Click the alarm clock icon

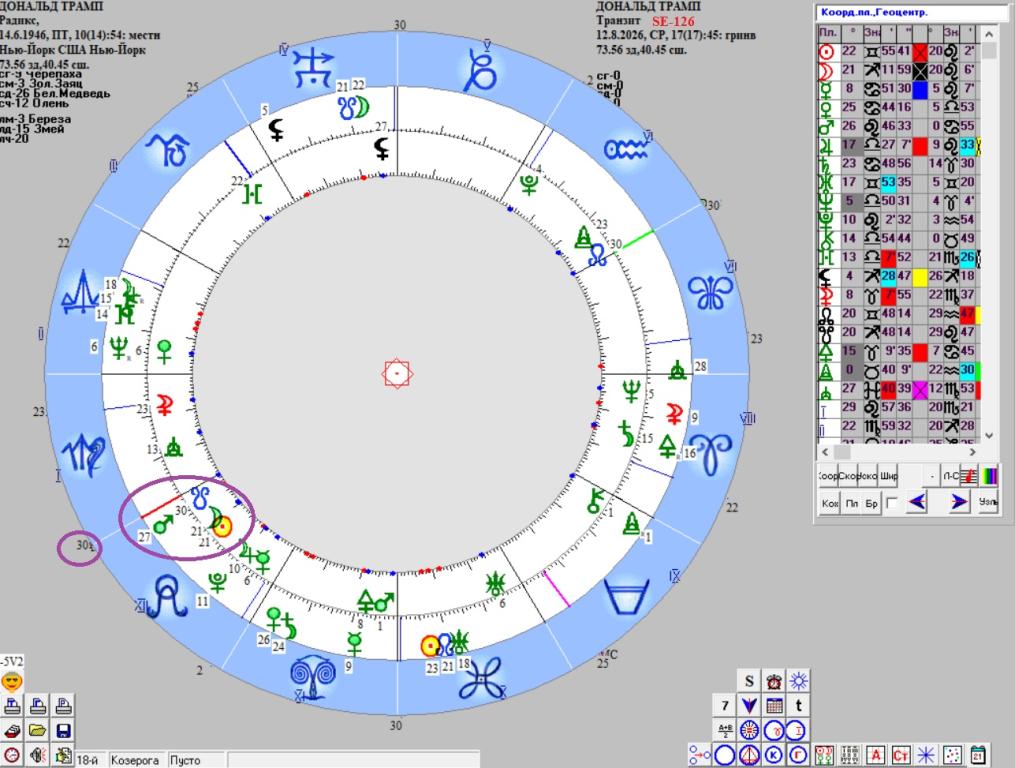coord(774,681)
